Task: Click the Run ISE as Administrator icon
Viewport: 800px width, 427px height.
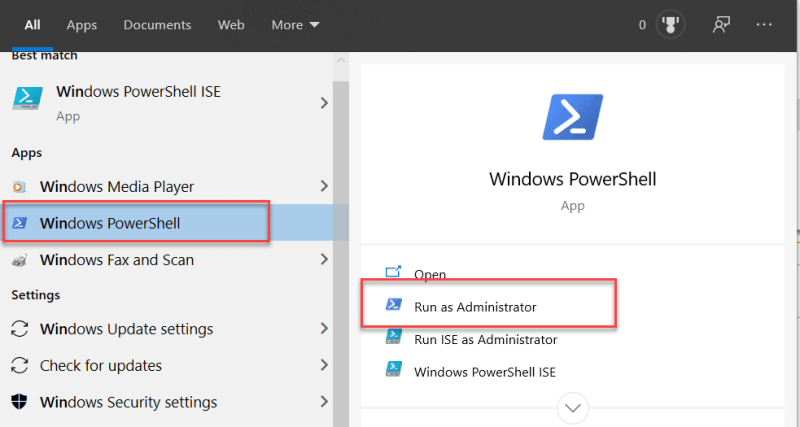Action: click(x=393, y=337)
